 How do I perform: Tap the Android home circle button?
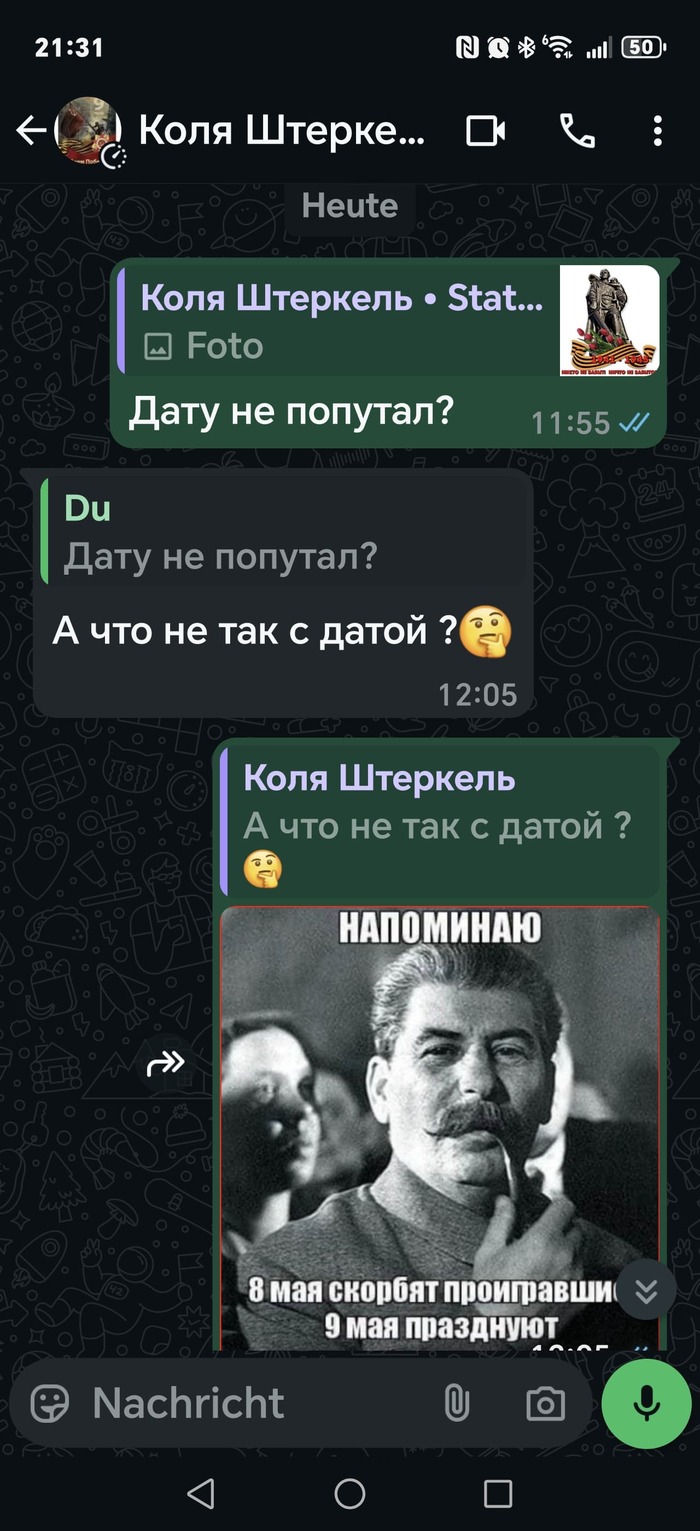(x=349, y=1494)
